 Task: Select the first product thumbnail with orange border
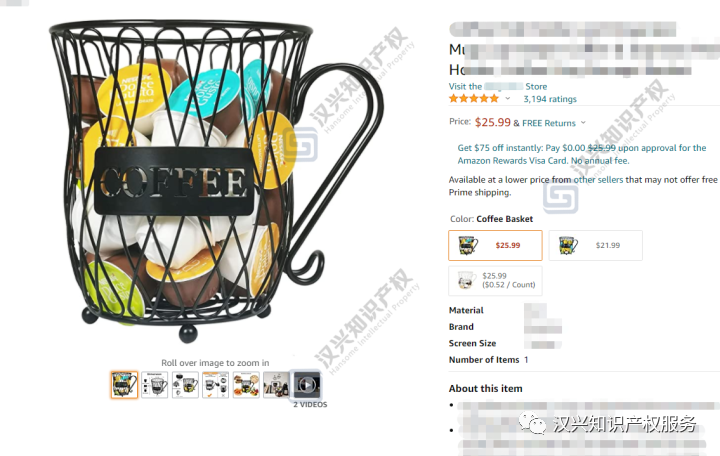[x=124, y=384]
